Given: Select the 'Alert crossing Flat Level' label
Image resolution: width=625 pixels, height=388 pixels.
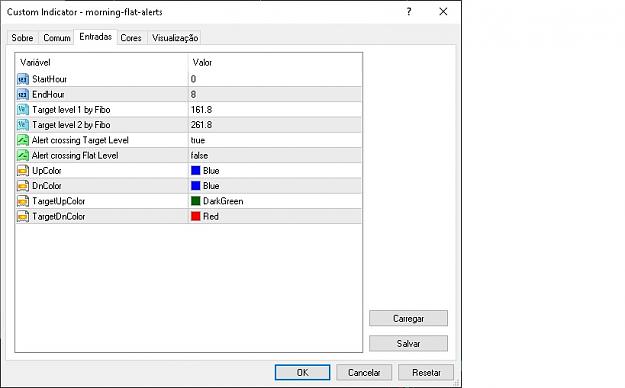Looking at the screenshot, I should tap(75, 155).
